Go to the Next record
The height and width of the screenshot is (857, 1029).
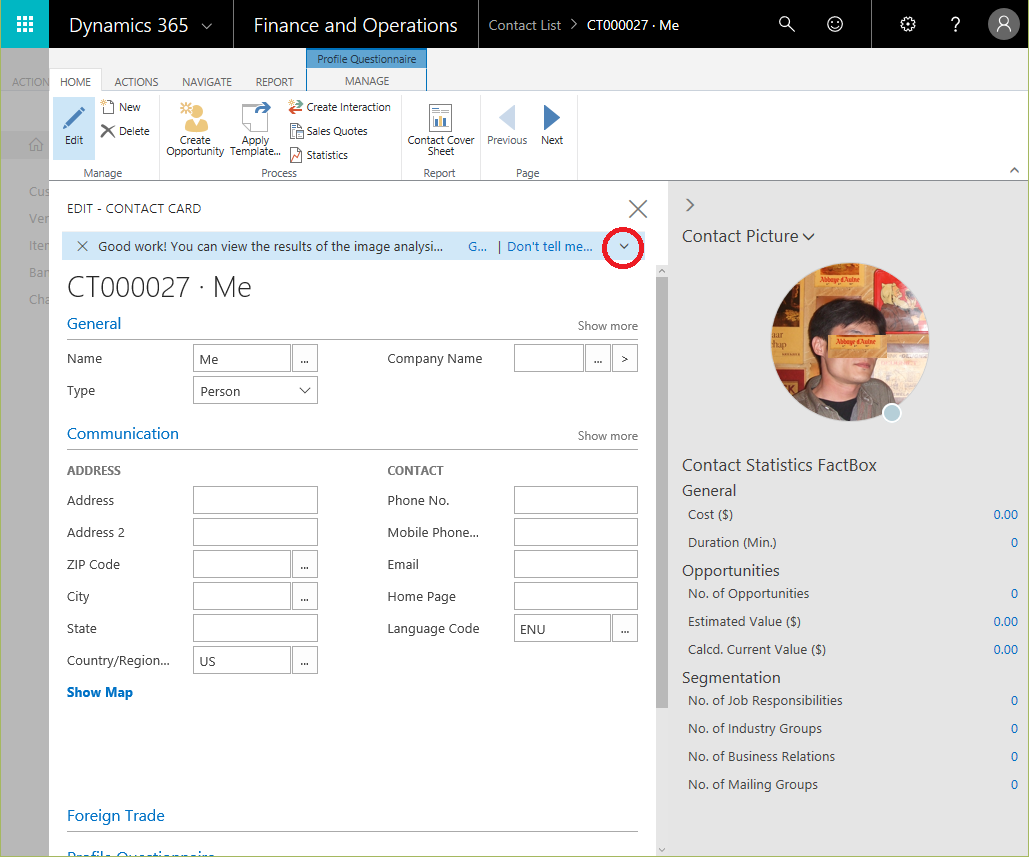pos(552,125)
